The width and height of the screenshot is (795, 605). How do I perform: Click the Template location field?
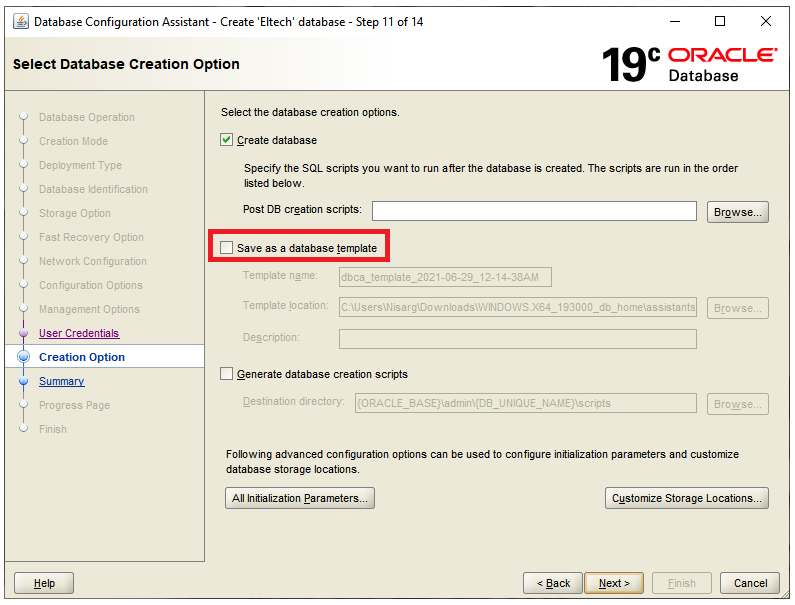coord(518,307)
